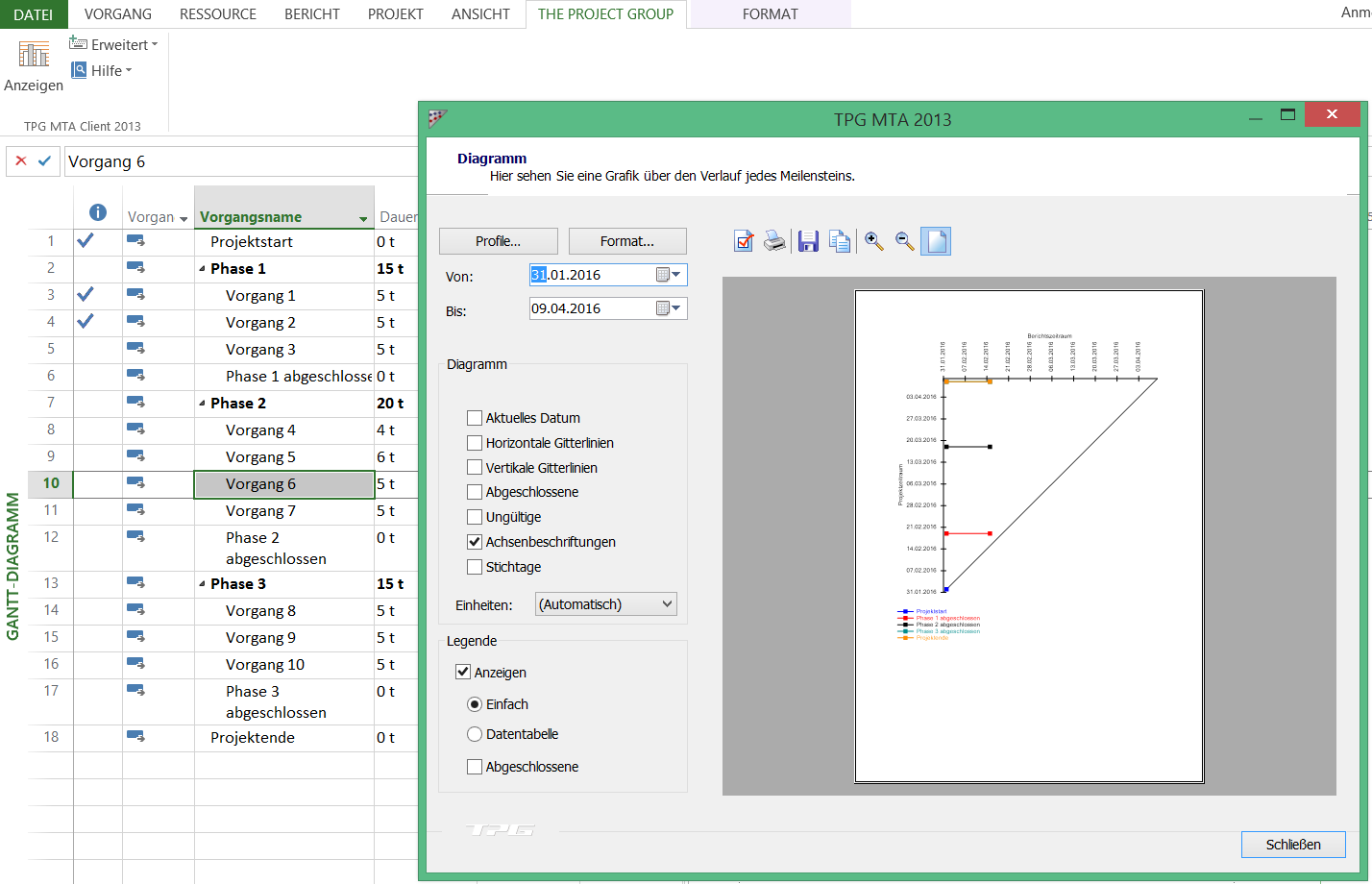Image resolution: width=1372 pixels, height=884 pixels.
Task: Open the Einheiten dropdown
Action: (x=606, y=604)
